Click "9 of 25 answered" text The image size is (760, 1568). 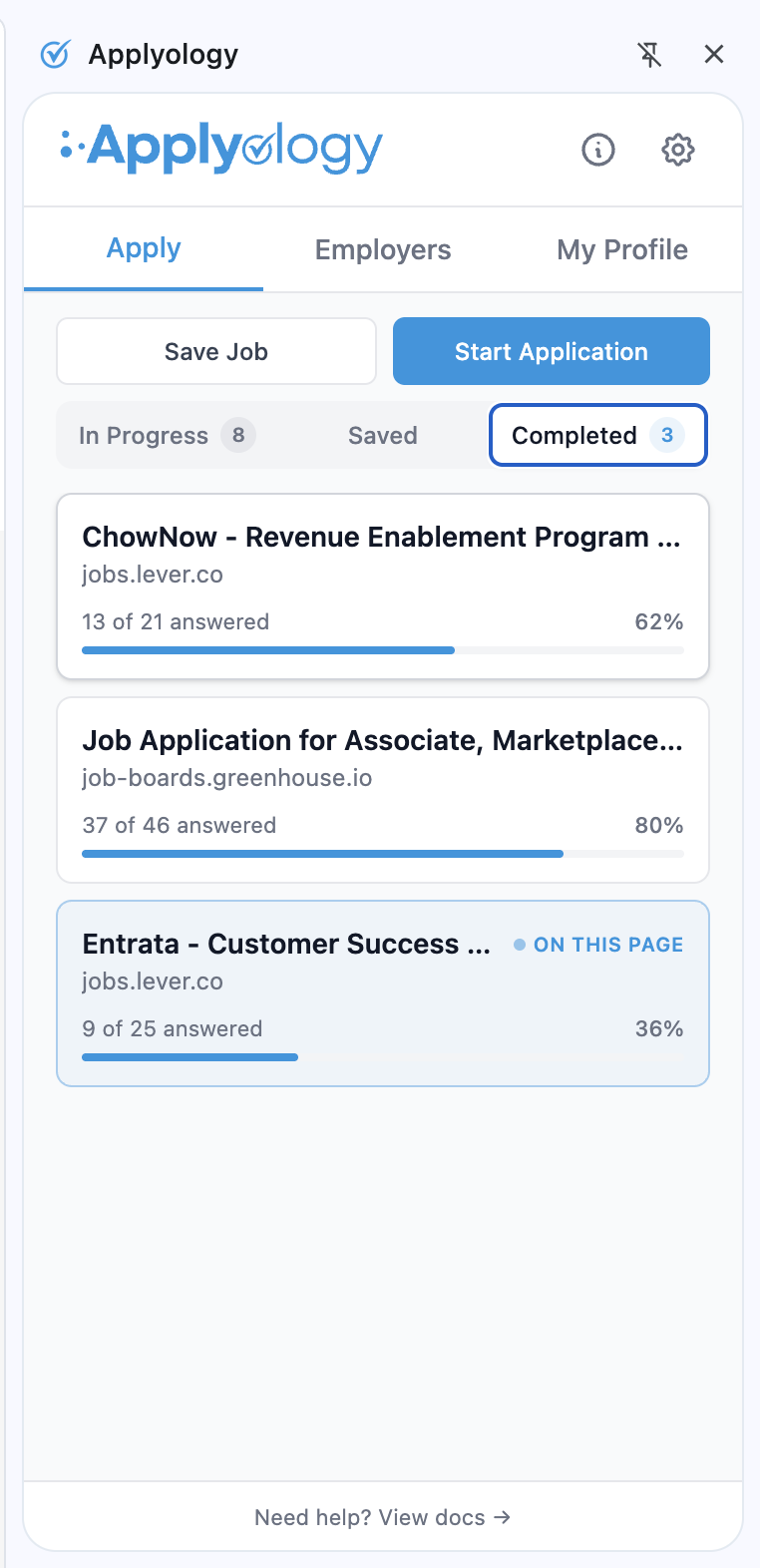tap(173, 1028)
